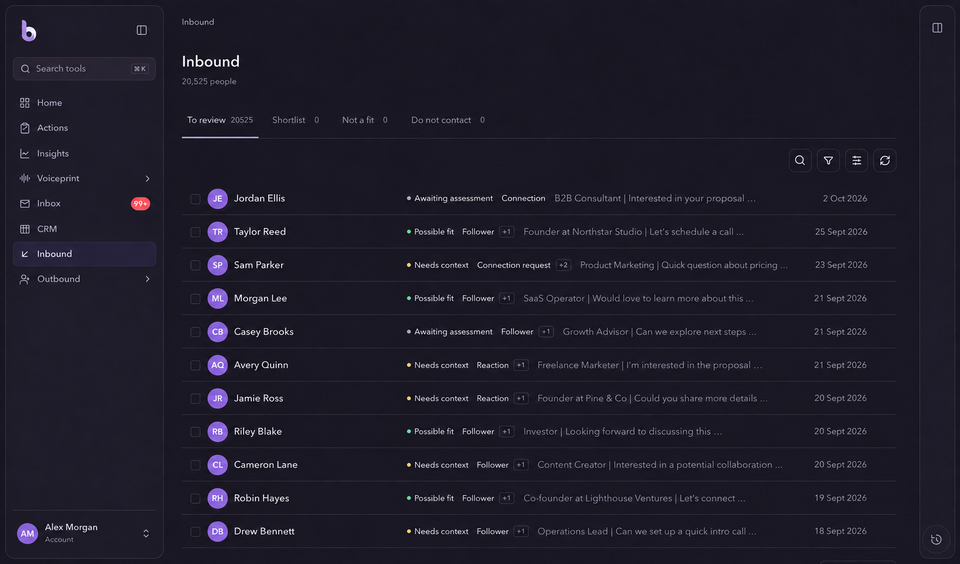Click the Inbound breadcrumb

tap(198, 22)
